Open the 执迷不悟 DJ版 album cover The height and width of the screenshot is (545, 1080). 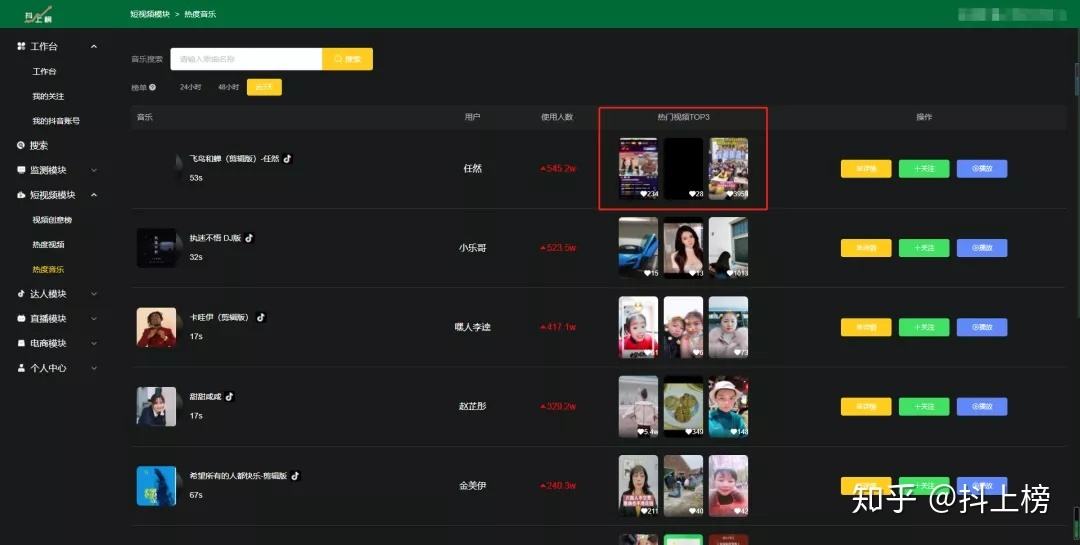(x=156, y=248)
